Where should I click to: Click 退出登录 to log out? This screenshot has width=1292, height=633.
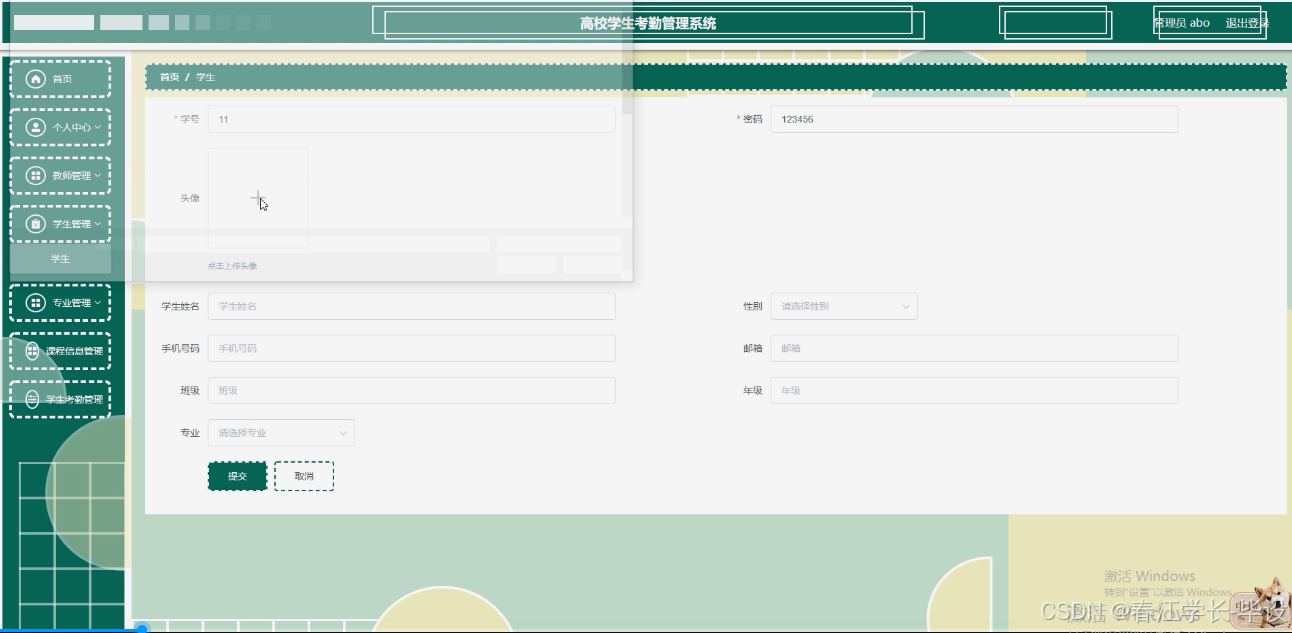1247,23
